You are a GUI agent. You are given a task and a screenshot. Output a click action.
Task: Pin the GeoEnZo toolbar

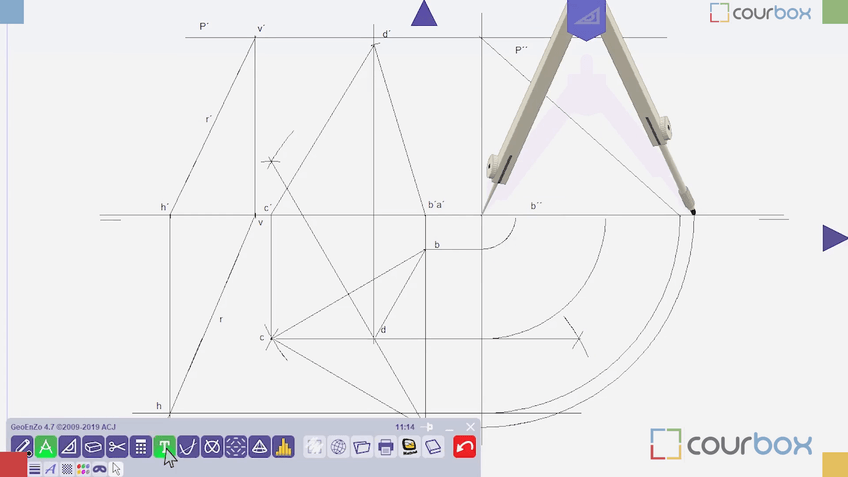click(428, 427)
